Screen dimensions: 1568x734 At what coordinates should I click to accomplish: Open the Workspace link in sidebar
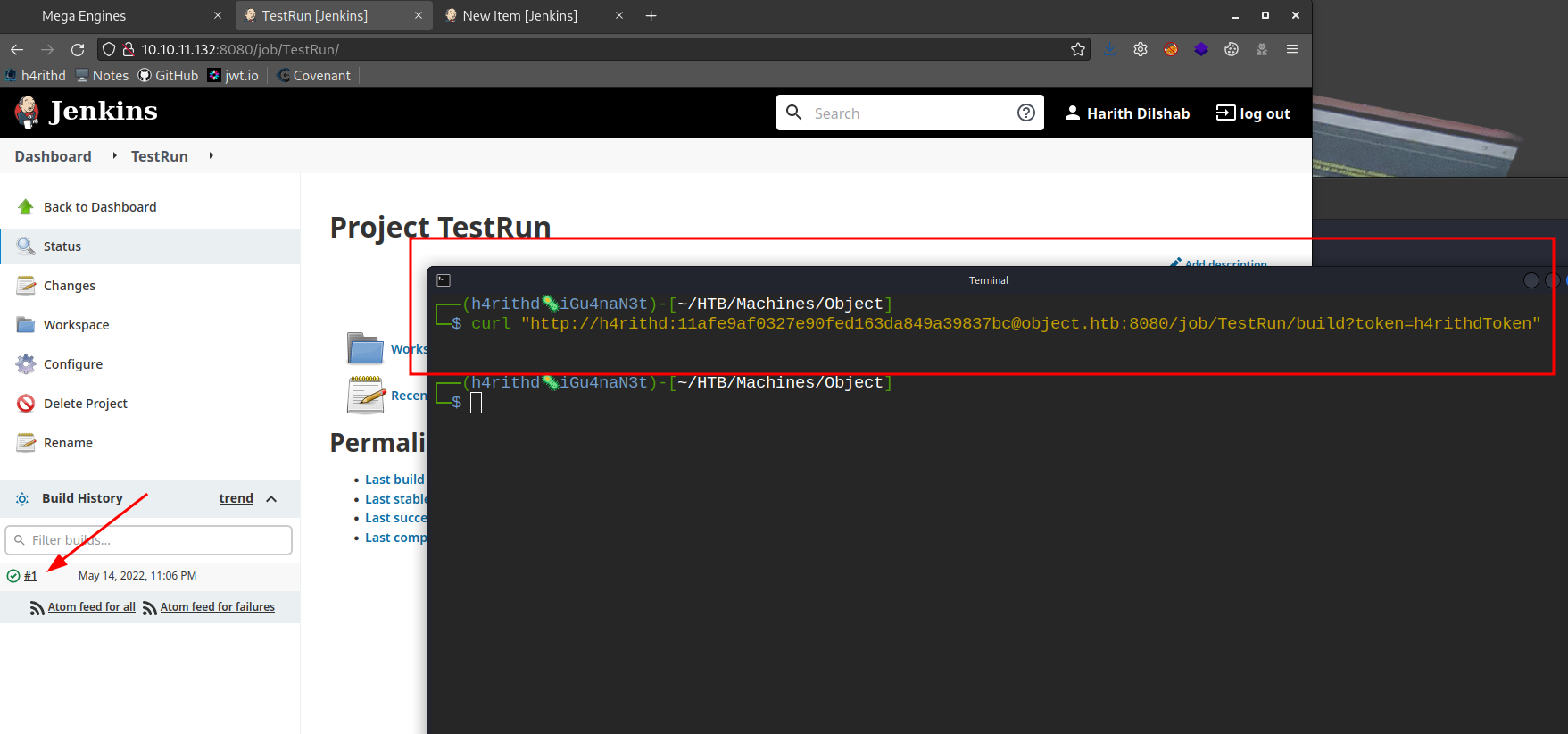[77, 325]
